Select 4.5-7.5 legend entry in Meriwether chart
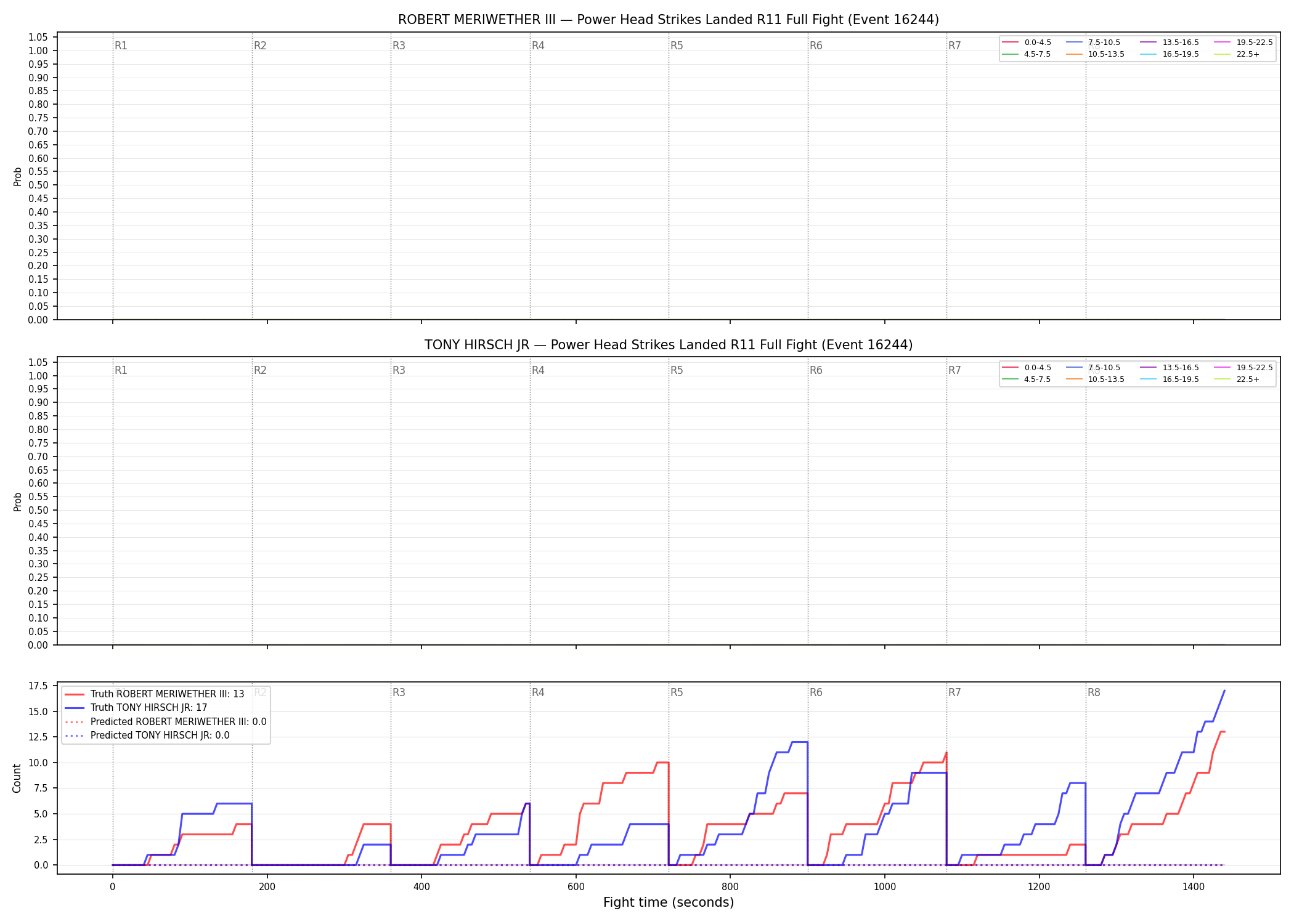The height and width of the screenshot is (924, 1294). (x=1027, y=54)
